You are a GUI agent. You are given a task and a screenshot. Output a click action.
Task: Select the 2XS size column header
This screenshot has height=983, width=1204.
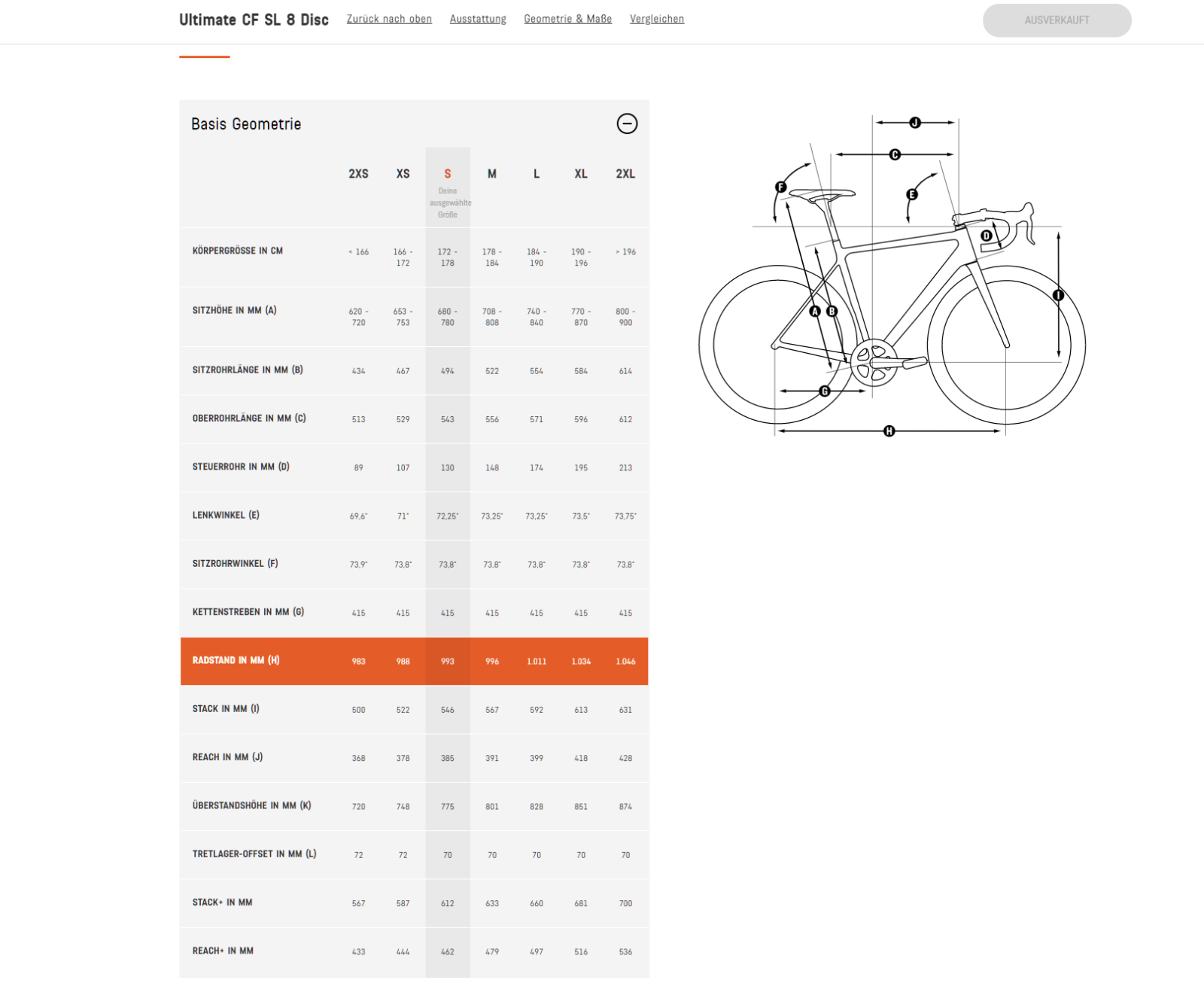[x=358, y=174]
